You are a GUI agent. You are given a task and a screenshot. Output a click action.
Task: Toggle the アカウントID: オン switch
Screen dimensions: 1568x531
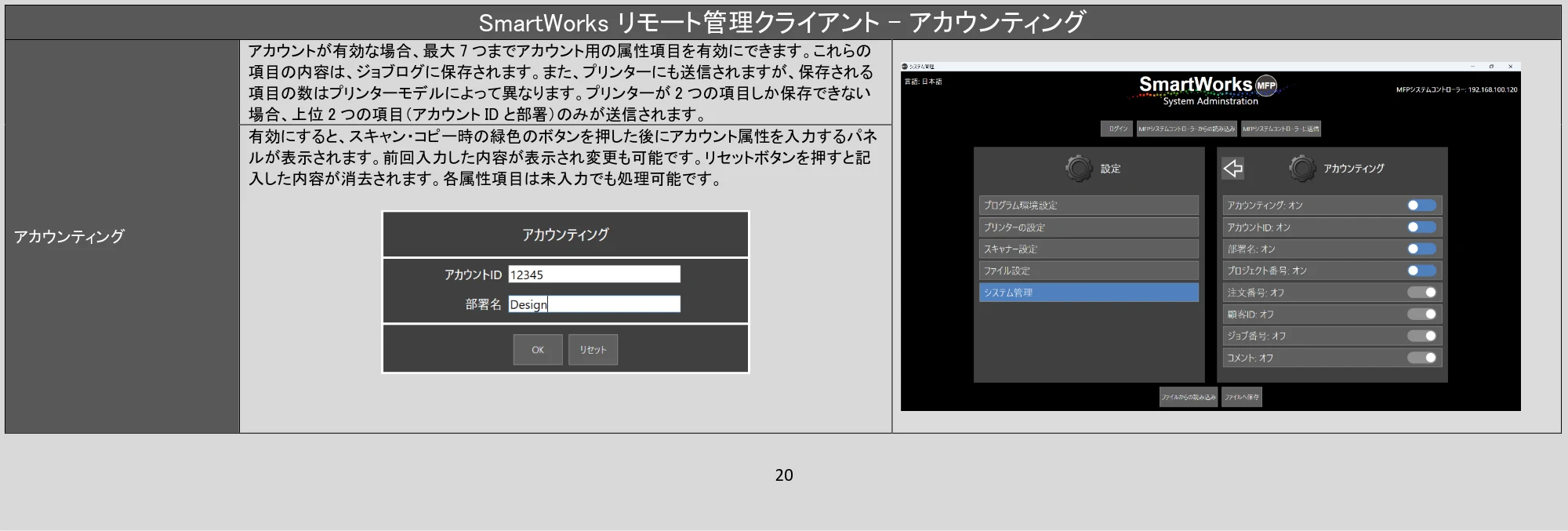click(1421, 227)
